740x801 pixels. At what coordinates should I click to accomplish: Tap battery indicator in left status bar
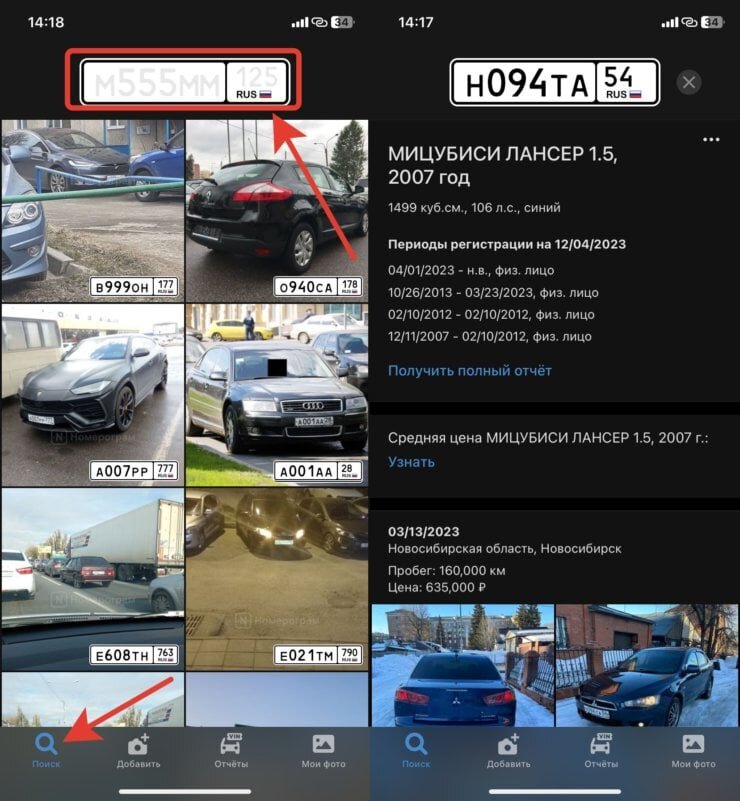tap(342, 22)
